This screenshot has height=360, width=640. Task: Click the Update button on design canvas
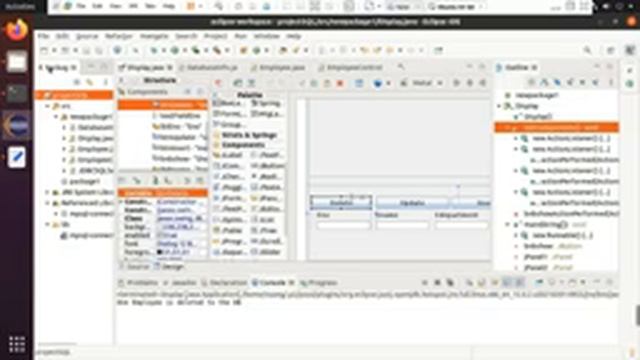coord(412,203)
